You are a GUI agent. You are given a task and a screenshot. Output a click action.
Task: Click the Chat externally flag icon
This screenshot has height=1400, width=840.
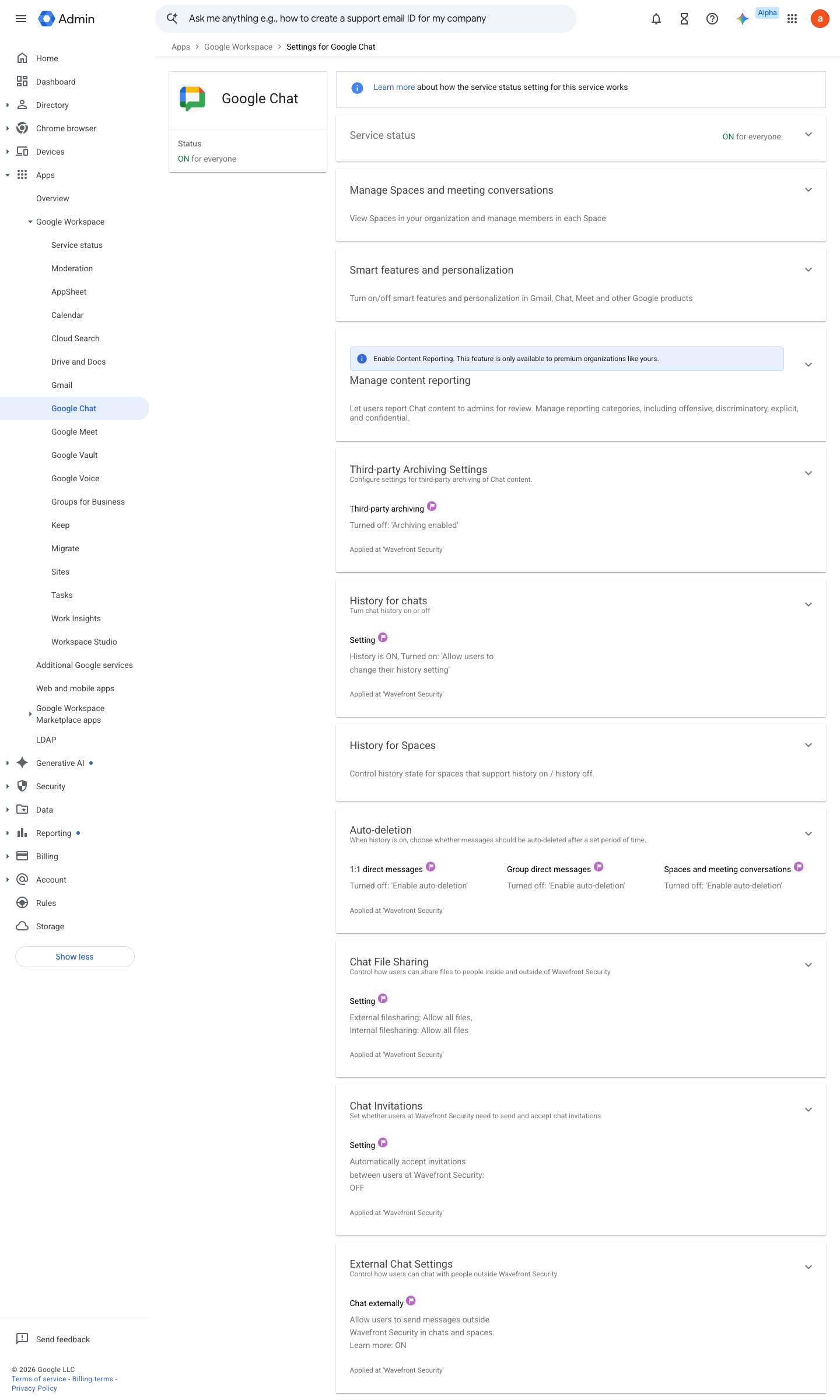[x=411, y=1301]
